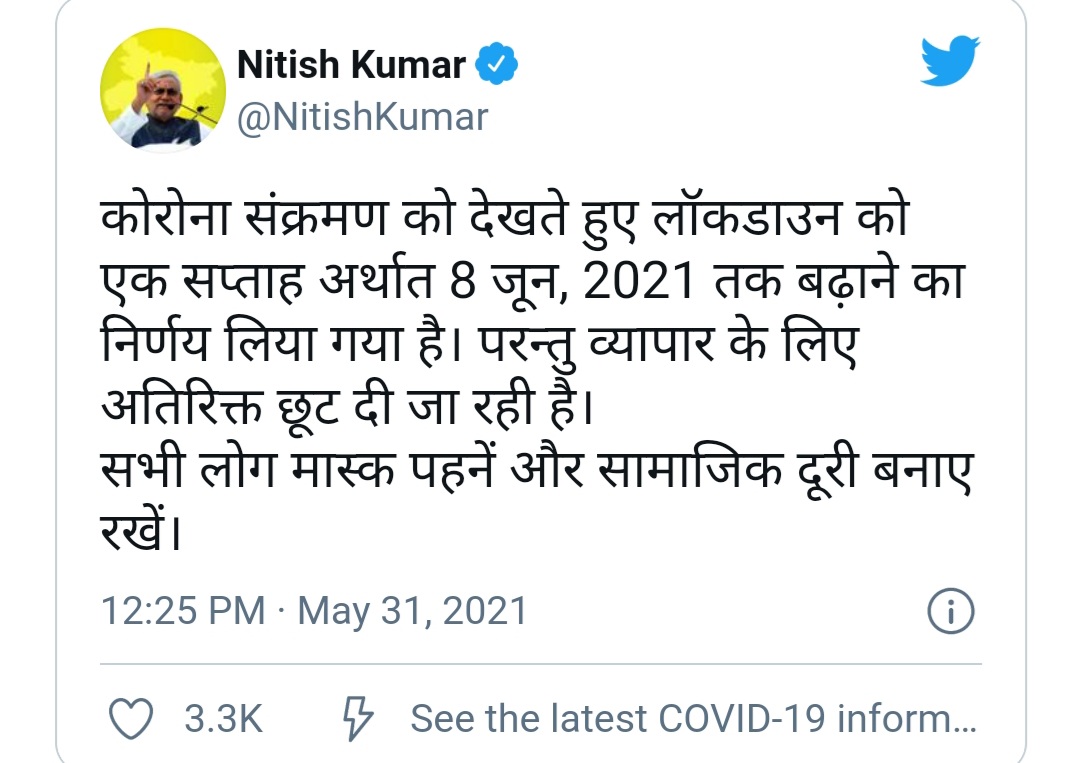Click the May 31, 2021 tweet date
Screen dimensions: 1069x763
coord(412,610)
